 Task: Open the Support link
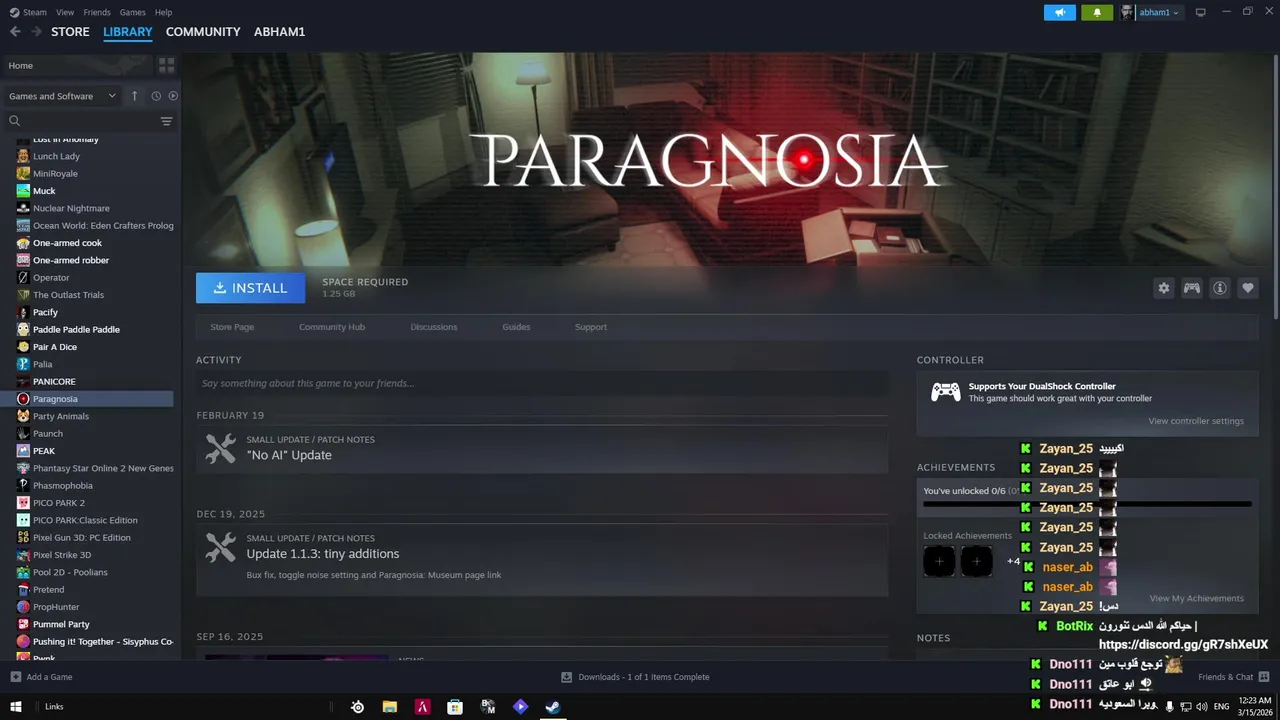pos(591,327)
